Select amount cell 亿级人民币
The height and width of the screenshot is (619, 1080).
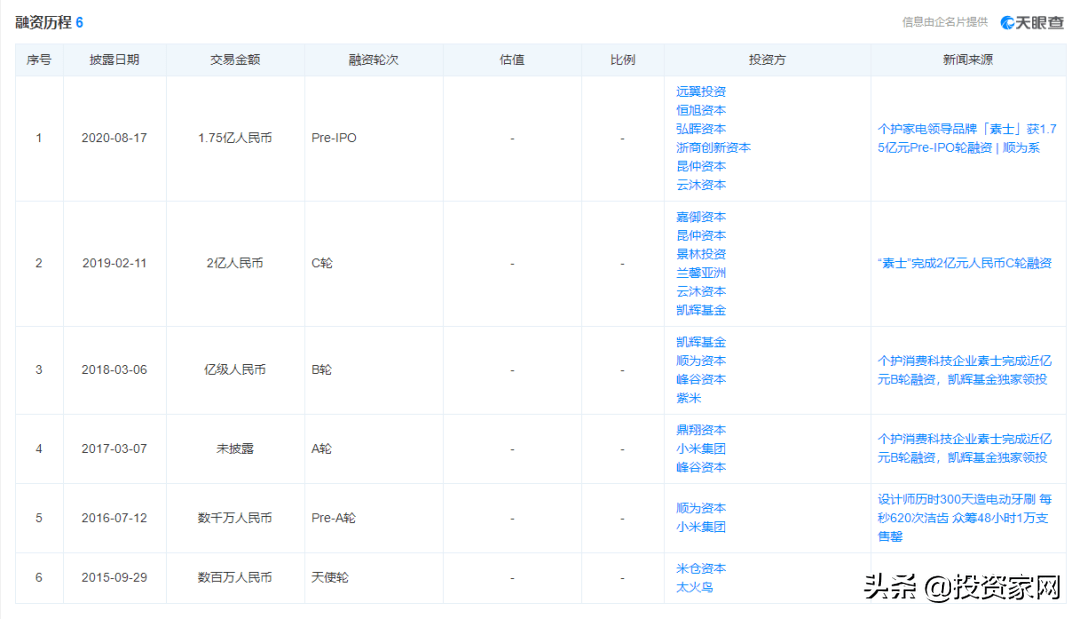point(235,370)
